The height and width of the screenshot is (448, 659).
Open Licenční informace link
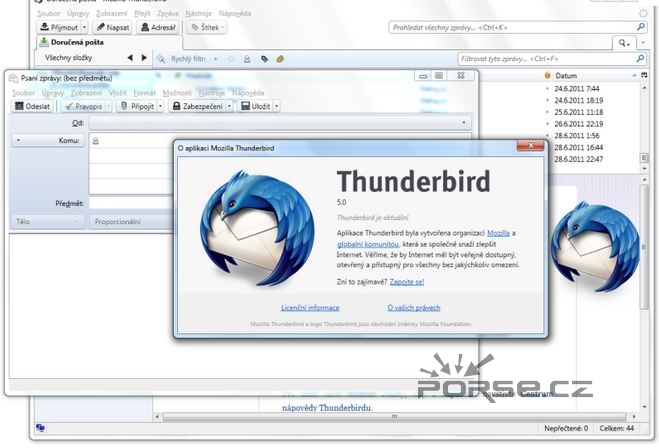pos(310,308)
